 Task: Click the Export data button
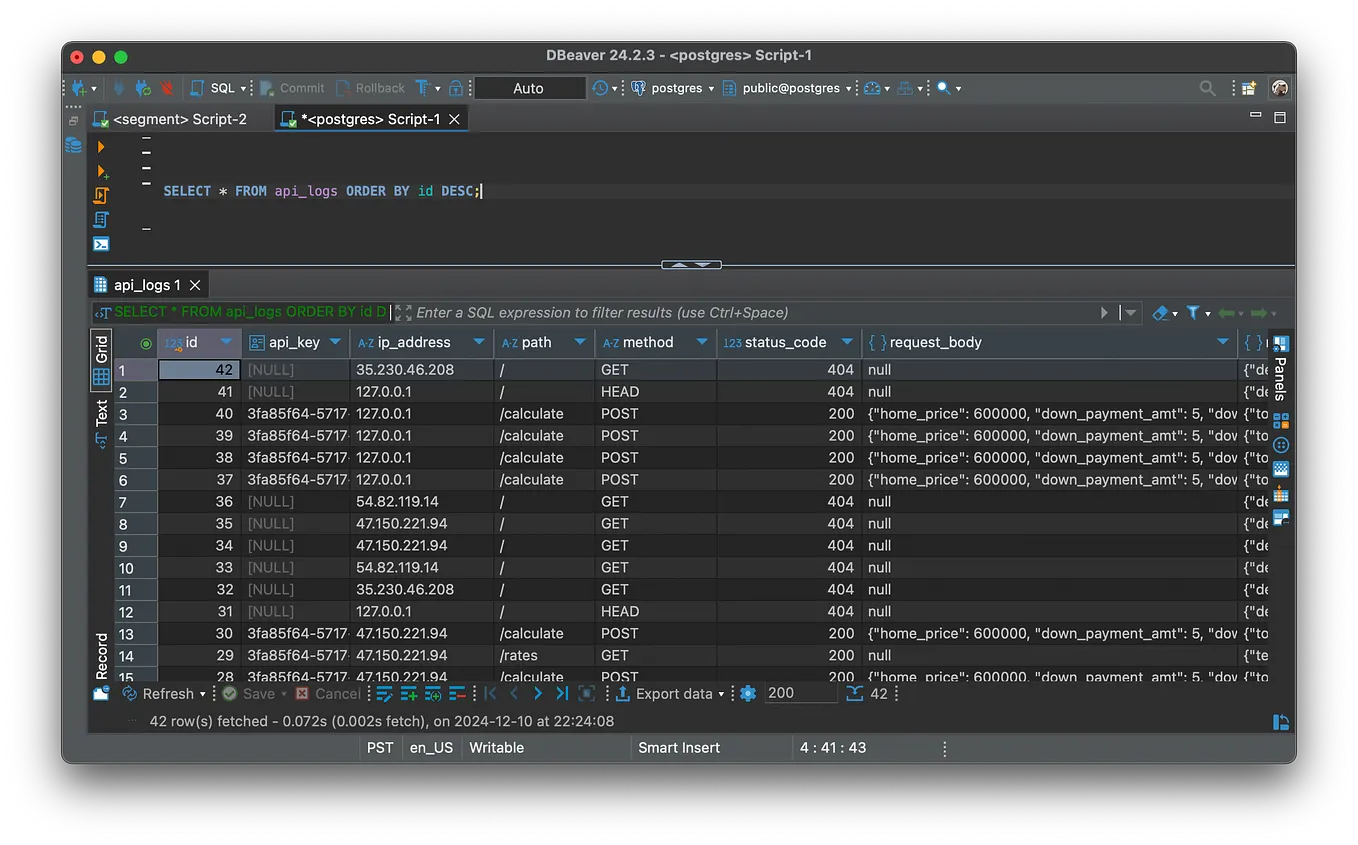click(x=673, y=693)
